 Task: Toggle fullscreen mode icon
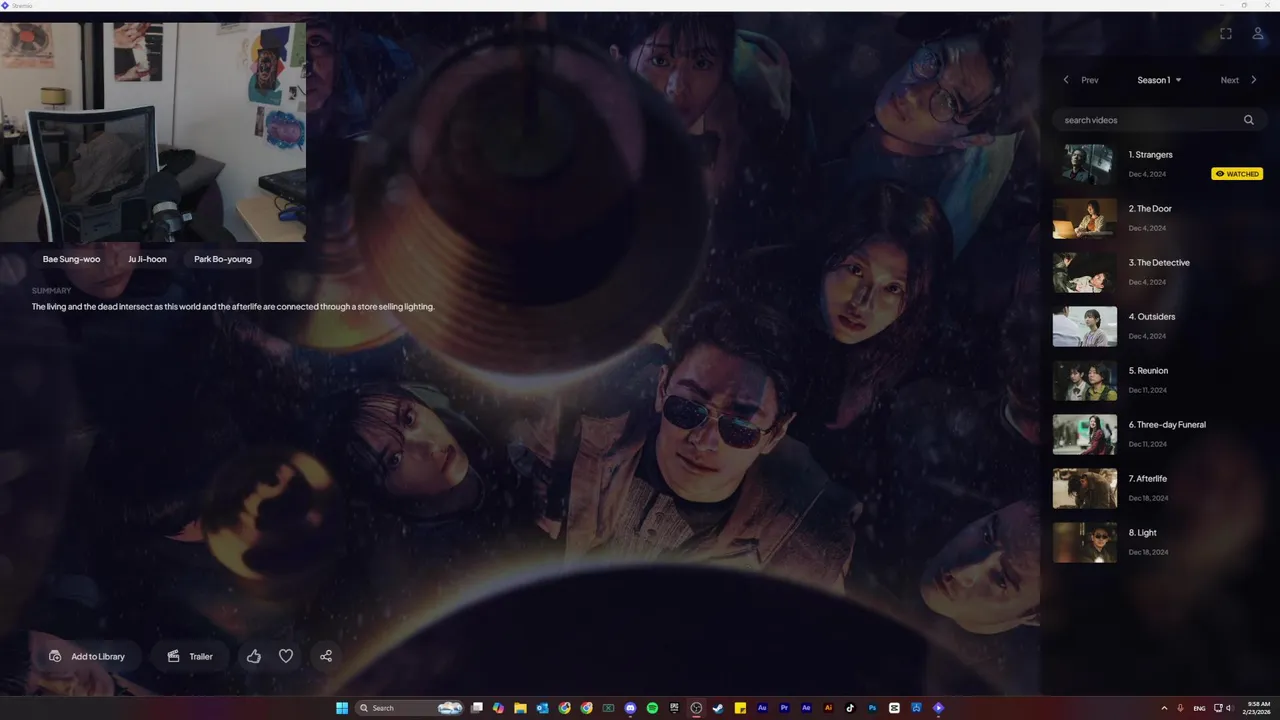pos(1226,33)
